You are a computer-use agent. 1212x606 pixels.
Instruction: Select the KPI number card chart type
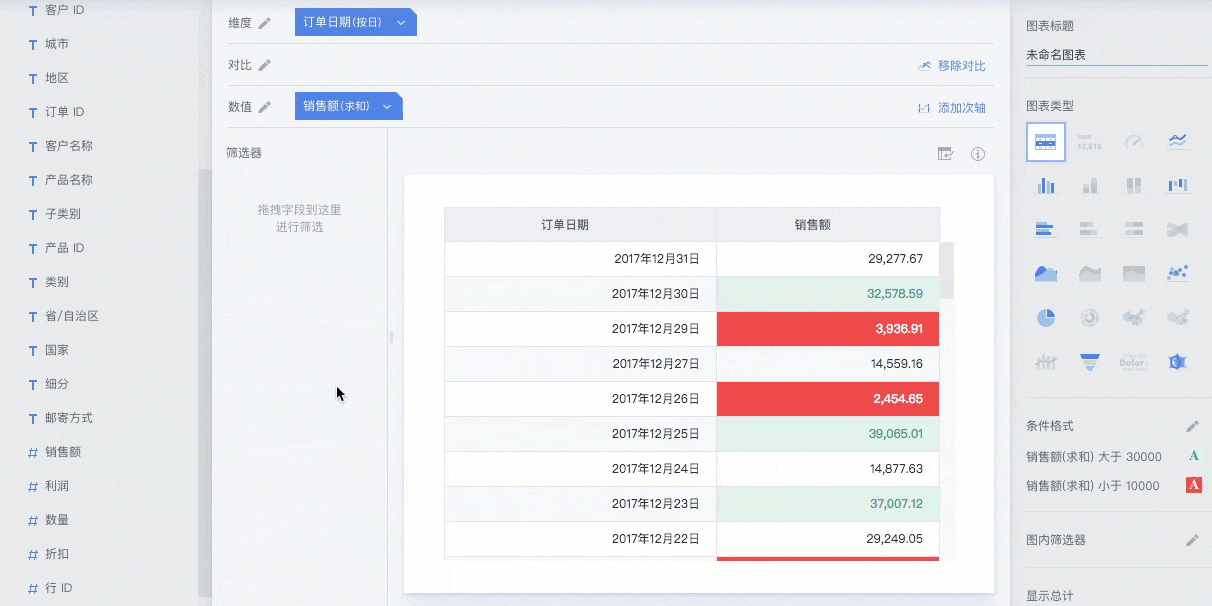pyautogui.click(x=1090, y=142)
